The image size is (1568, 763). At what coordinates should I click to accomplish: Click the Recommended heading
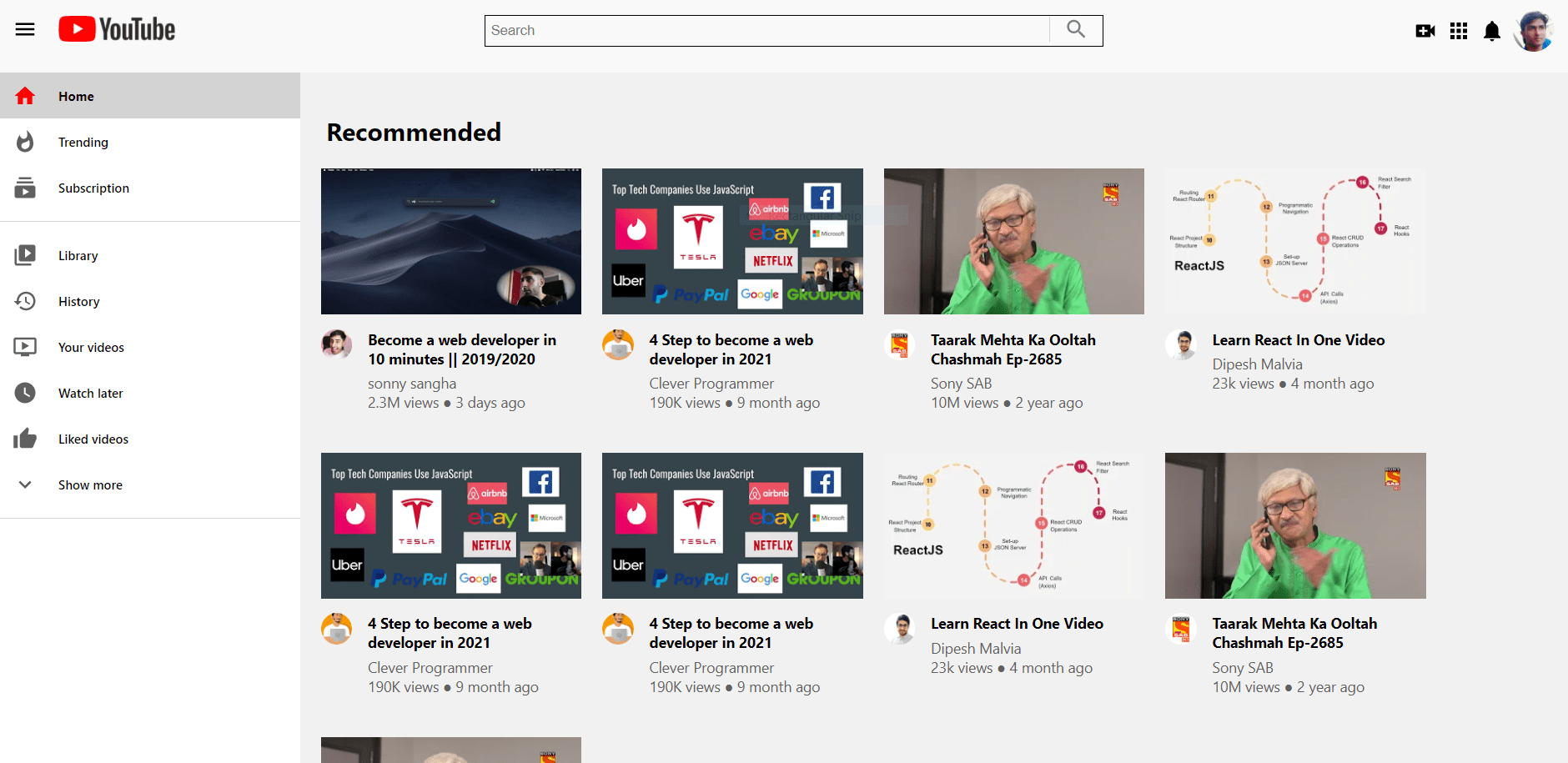[414, 133]
